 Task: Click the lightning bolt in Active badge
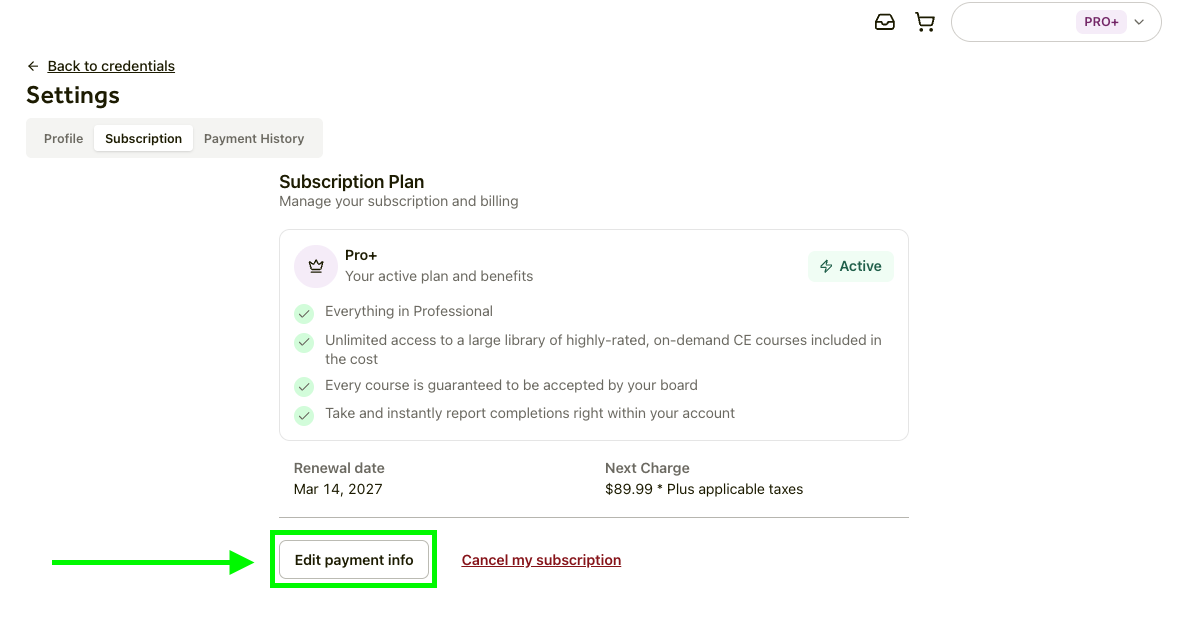click(826, 267)
